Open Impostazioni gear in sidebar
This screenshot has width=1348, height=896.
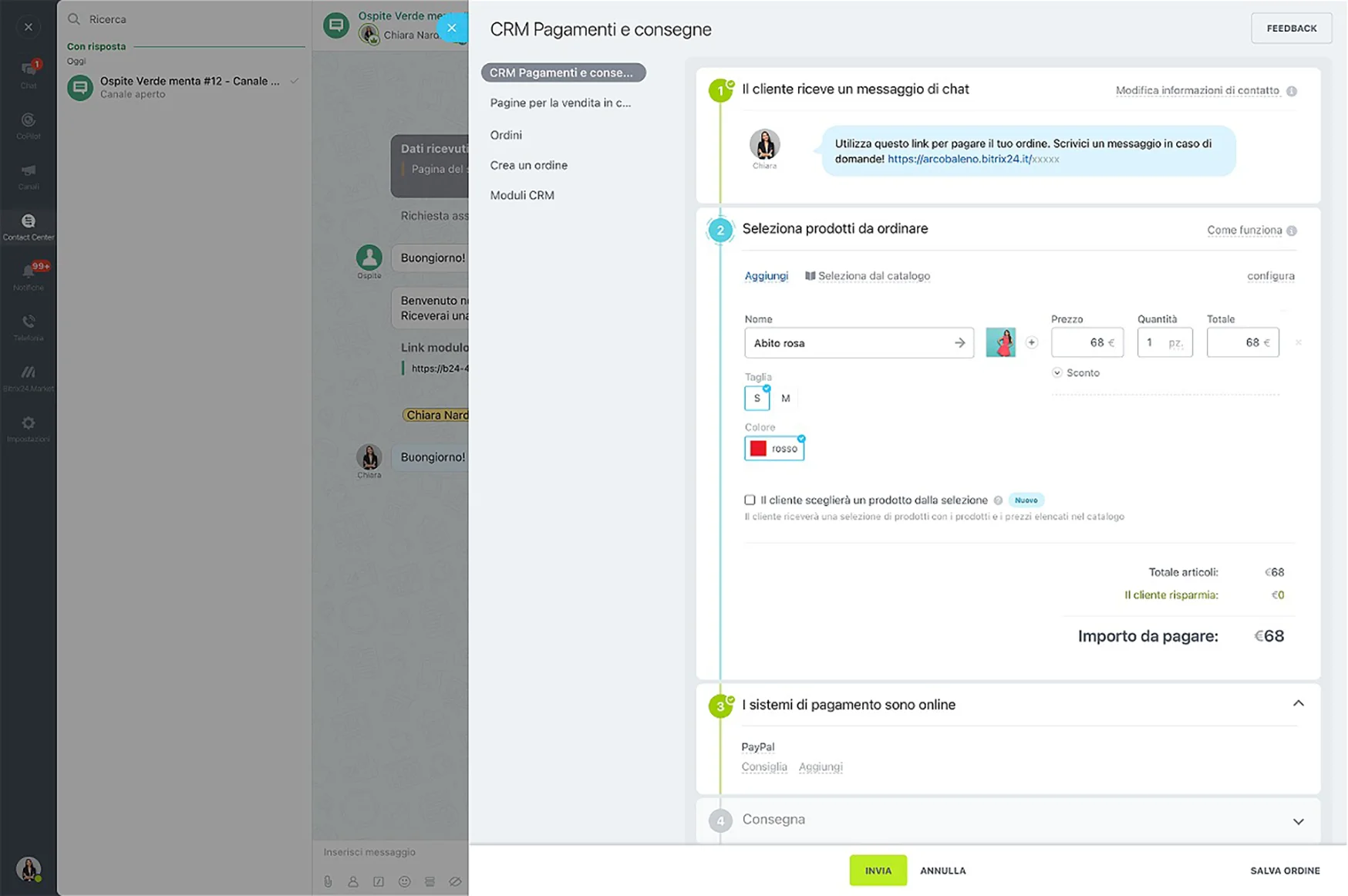click(29, 427)
